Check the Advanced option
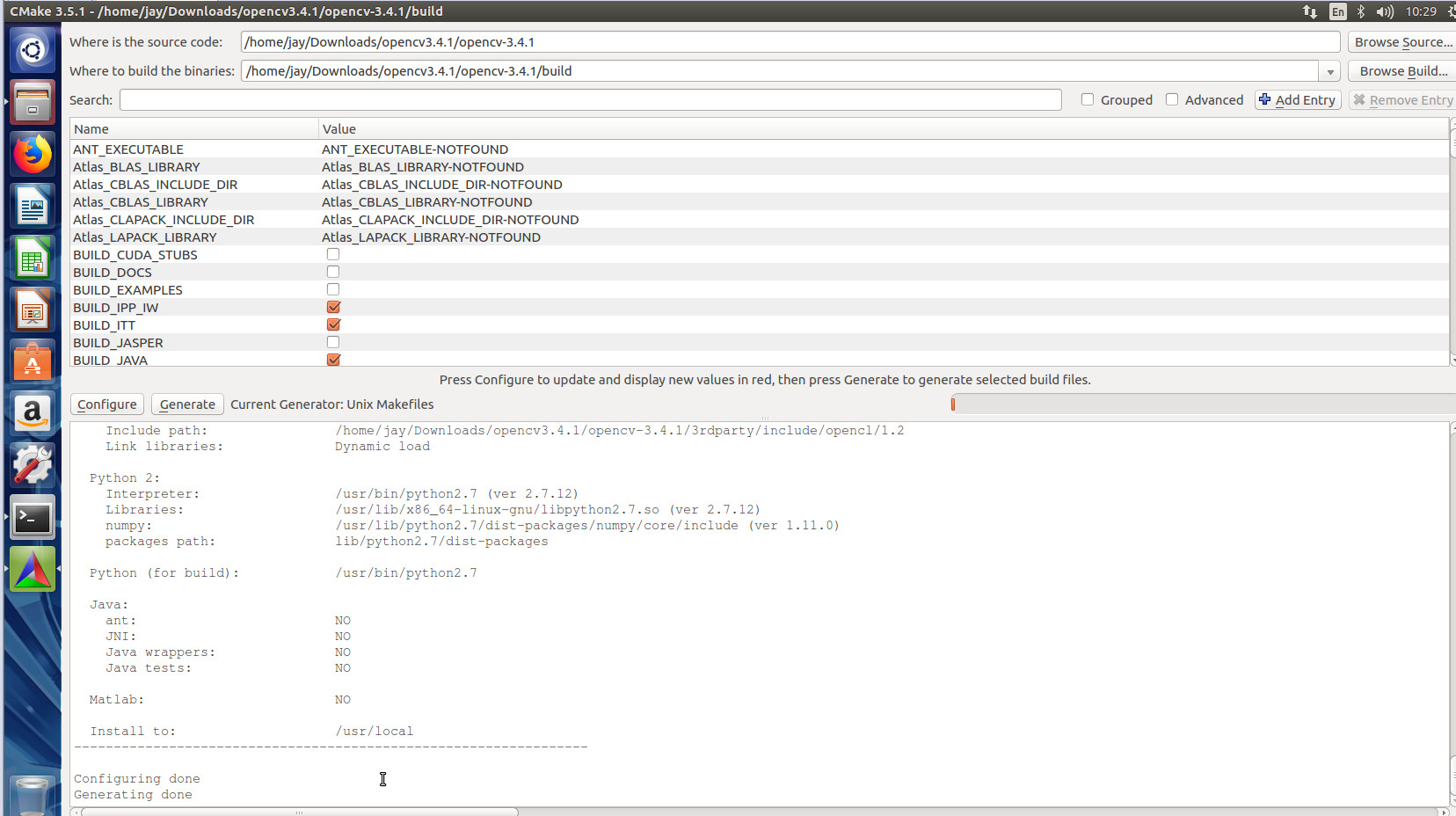 (1173, 99)
